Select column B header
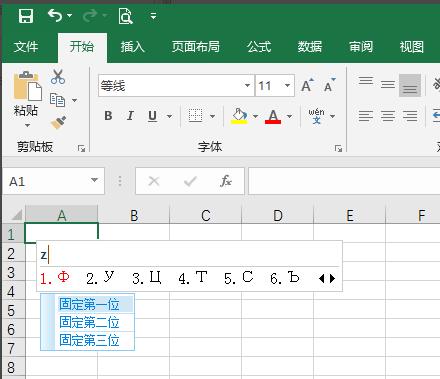 coord(134,215)
